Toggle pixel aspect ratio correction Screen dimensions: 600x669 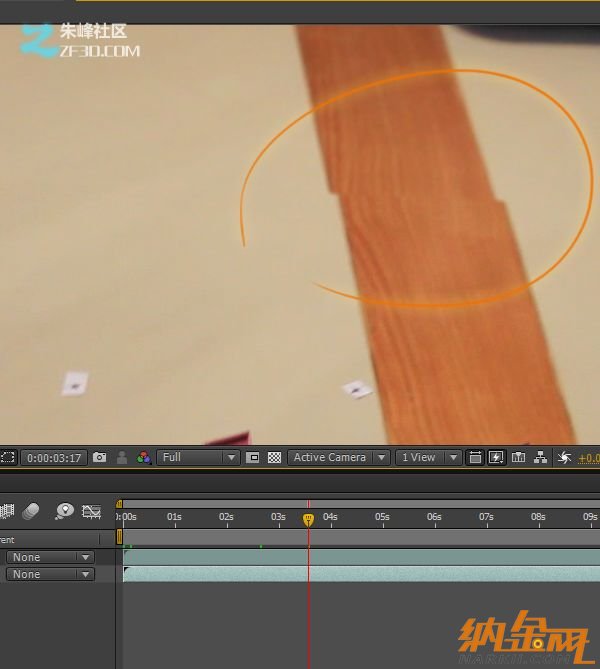(x=475, y=457)
